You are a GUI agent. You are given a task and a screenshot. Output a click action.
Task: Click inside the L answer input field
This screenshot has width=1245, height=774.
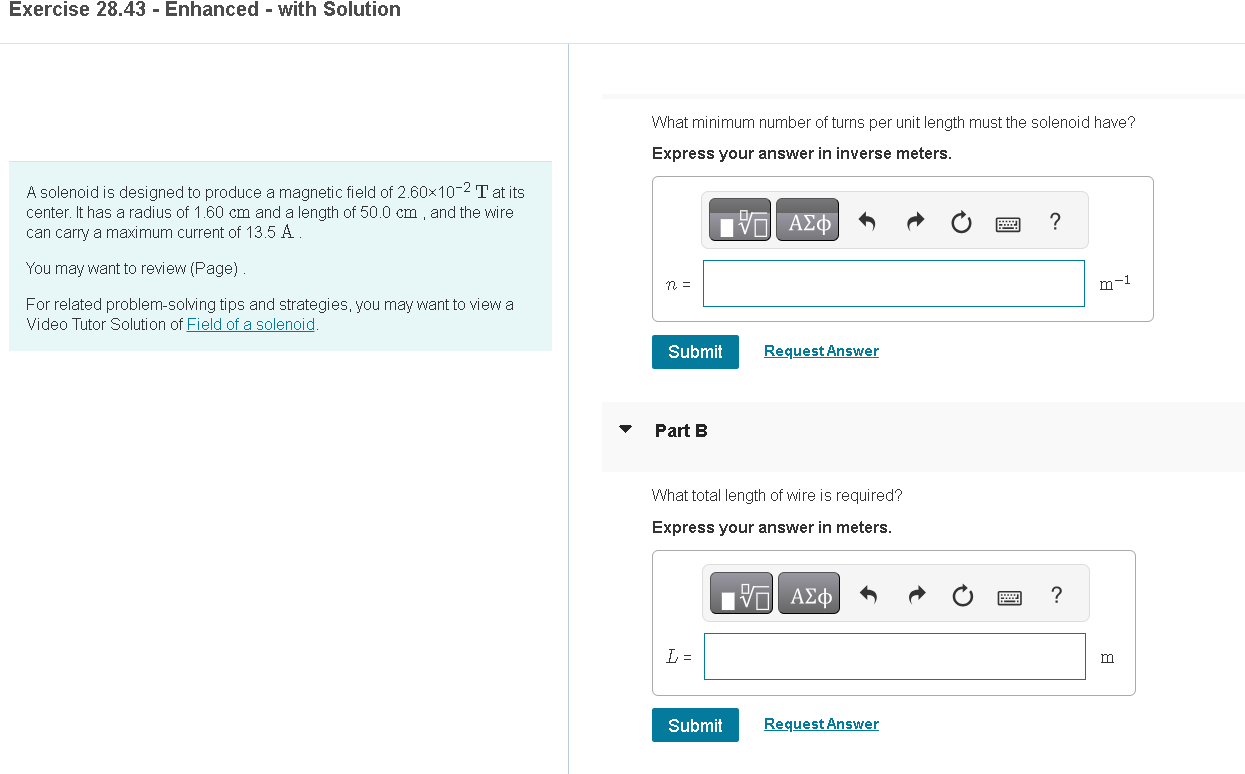tap(894, 656)
